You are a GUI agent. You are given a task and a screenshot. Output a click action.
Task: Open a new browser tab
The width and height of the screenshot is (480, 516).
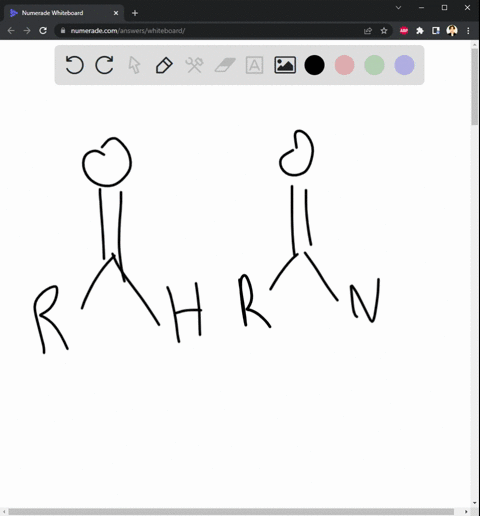(135, 13)
